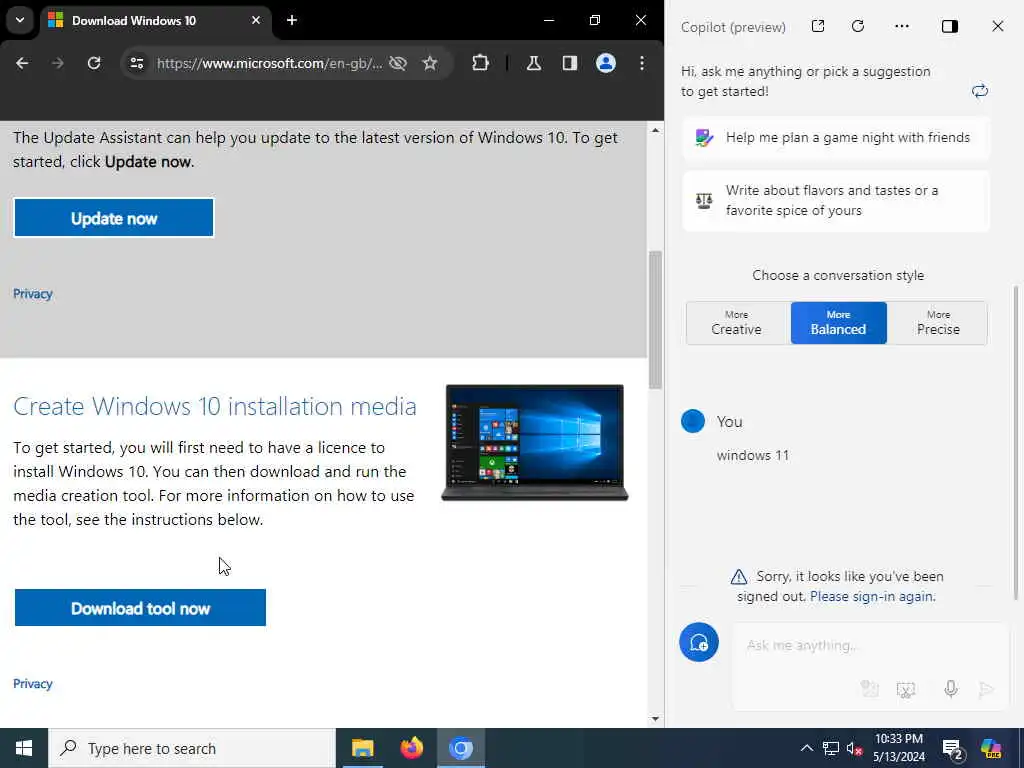
Task: Open a new browser tab
Action: (x=292, y=20)
